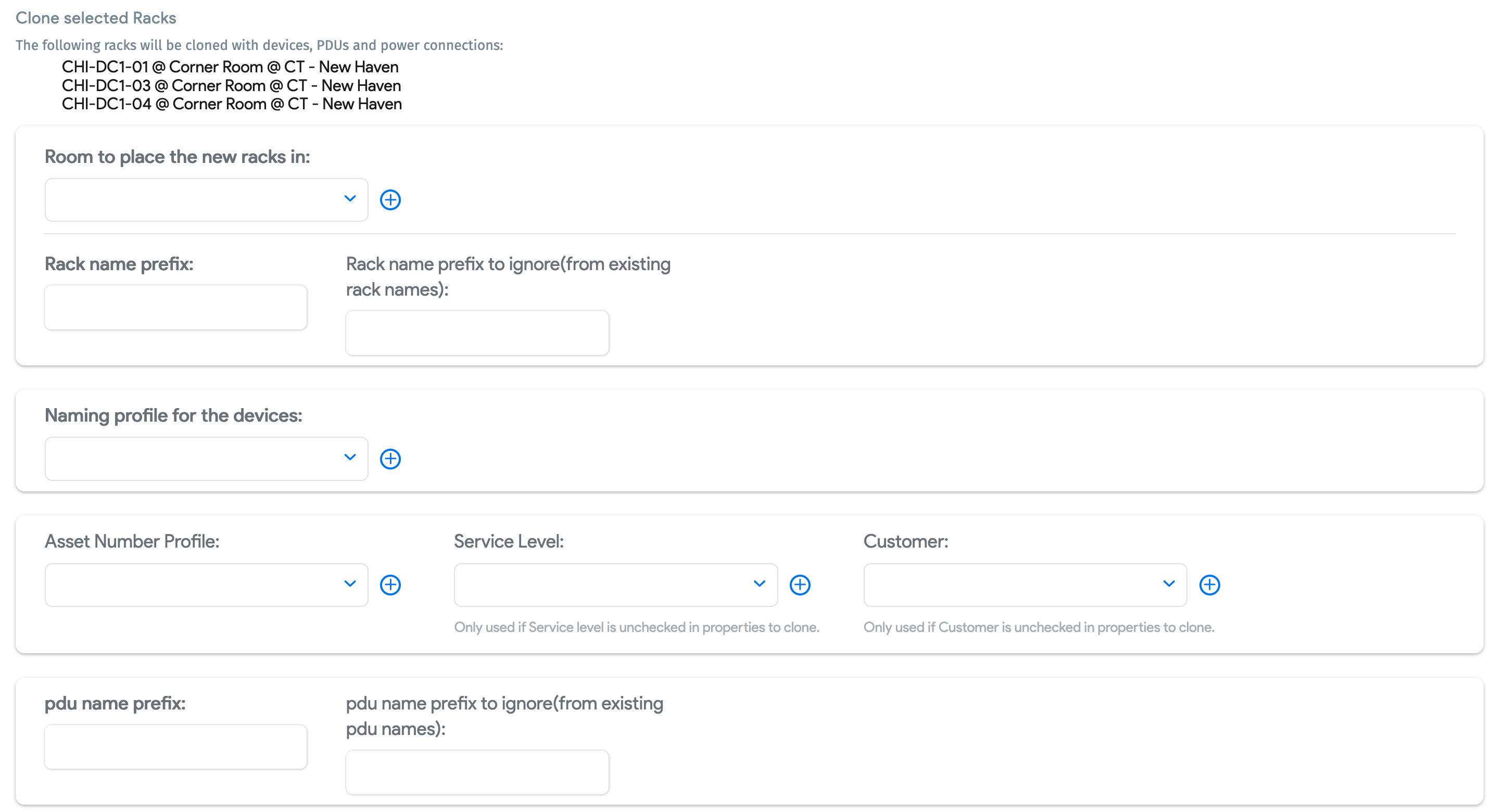Click the pdu name prefix input field
This screenshot has height=812, width=1492.
coord(175,746)
